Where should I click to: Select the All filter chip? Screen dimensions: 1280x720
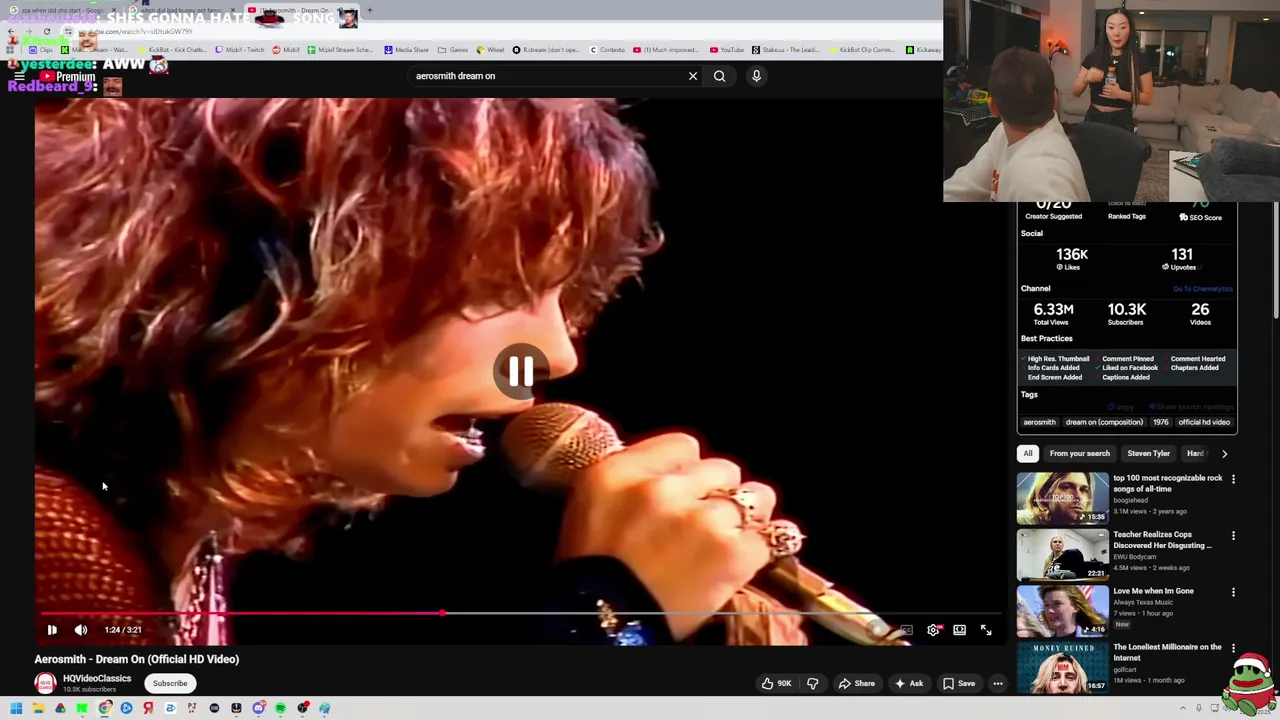1027,454
